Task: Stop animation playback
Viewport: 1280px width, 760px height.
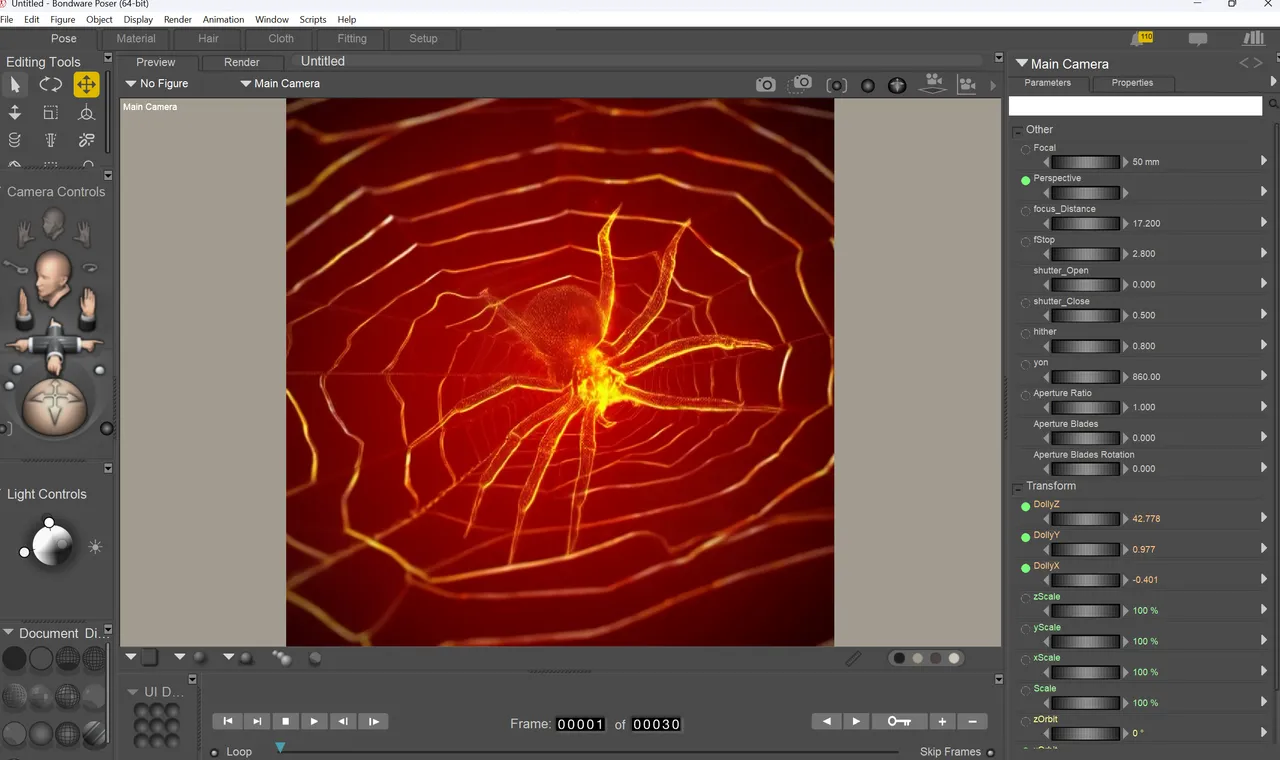Action: tap(285, 721)
